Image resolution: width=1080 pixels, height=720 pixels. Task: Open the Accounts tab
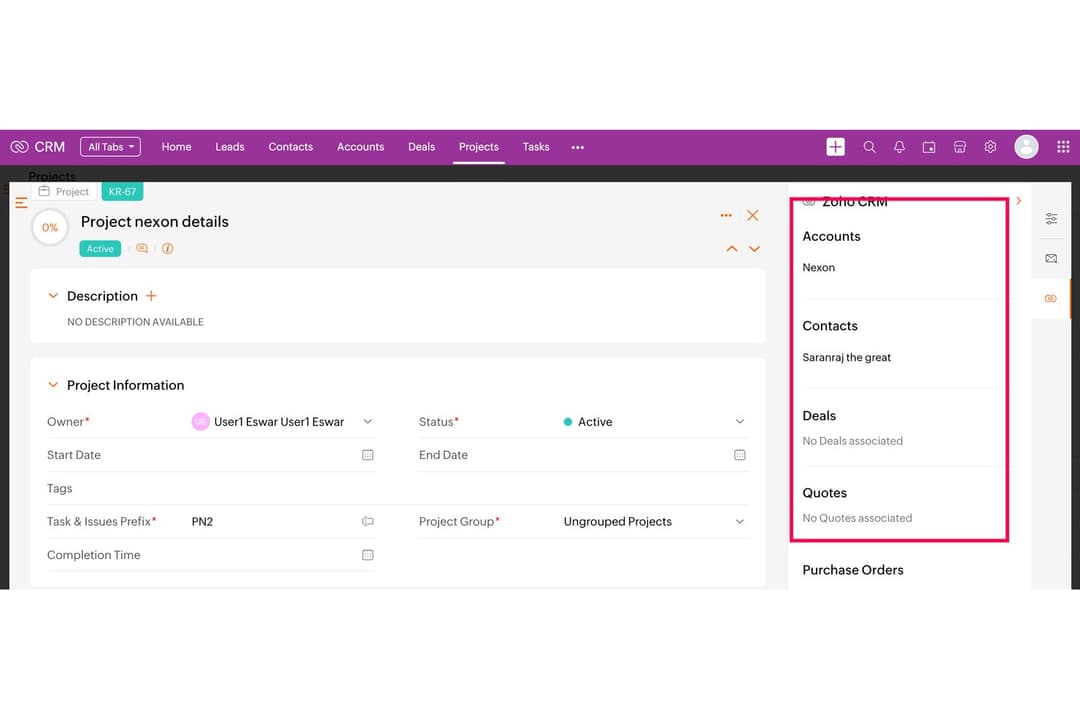[x=360, y=147]
